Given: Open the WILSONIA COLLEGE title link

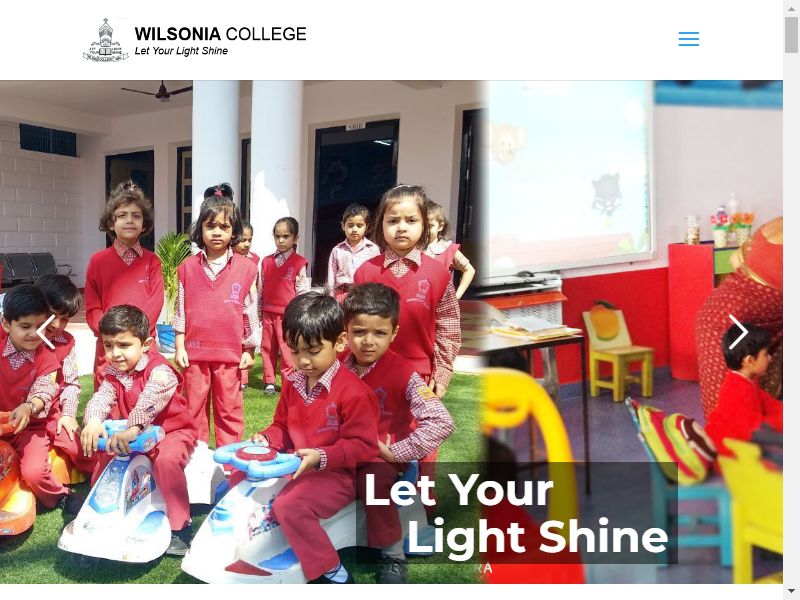Looking at the screenshot, I should click(x=220, y=34).
